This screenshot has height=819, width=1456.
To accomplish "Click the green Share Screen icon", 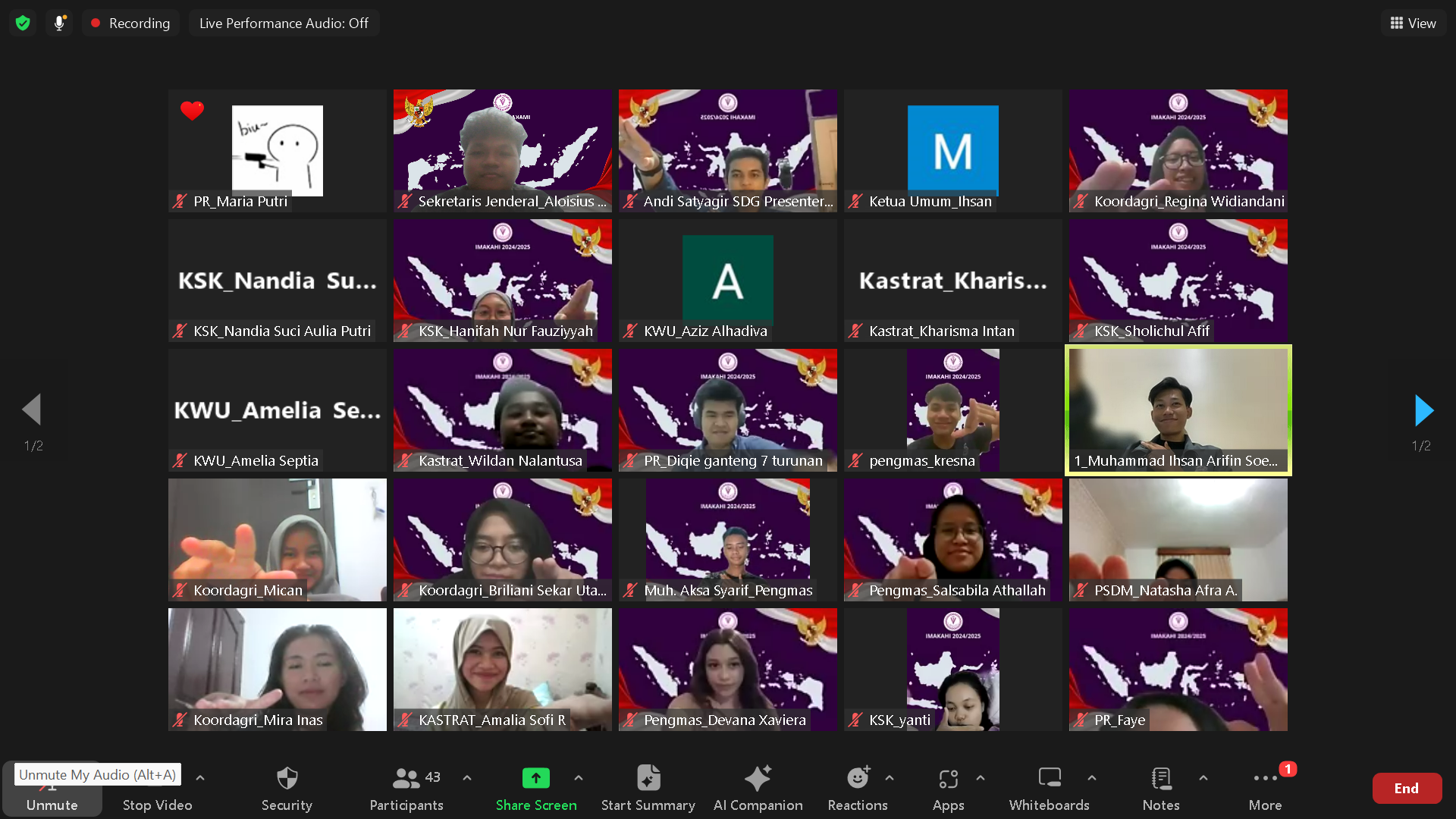I will point(535,779).
